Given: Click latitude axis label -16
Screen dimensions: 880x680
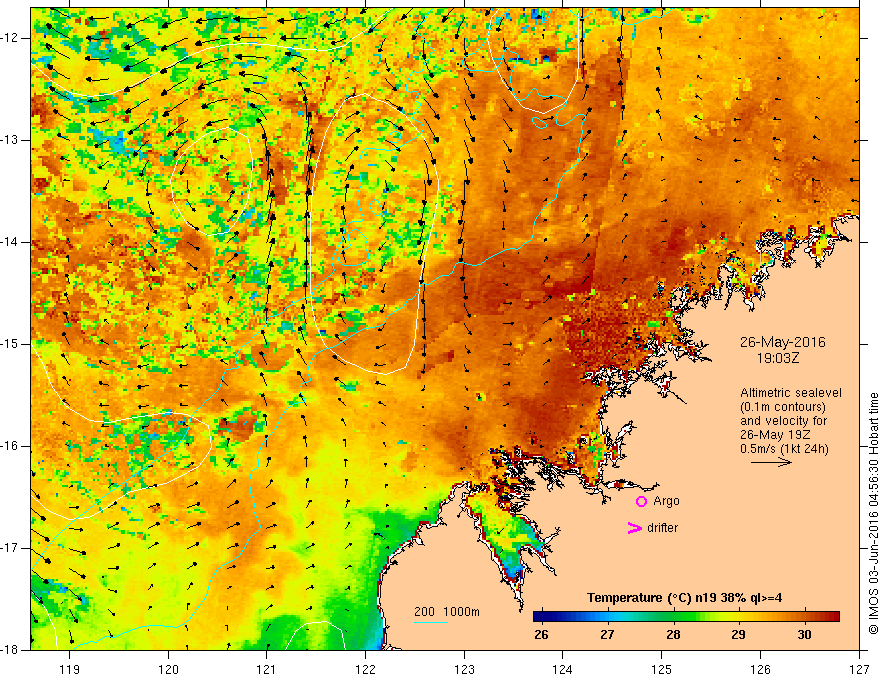Looking at the screenshot, I should tap(10, 446).
